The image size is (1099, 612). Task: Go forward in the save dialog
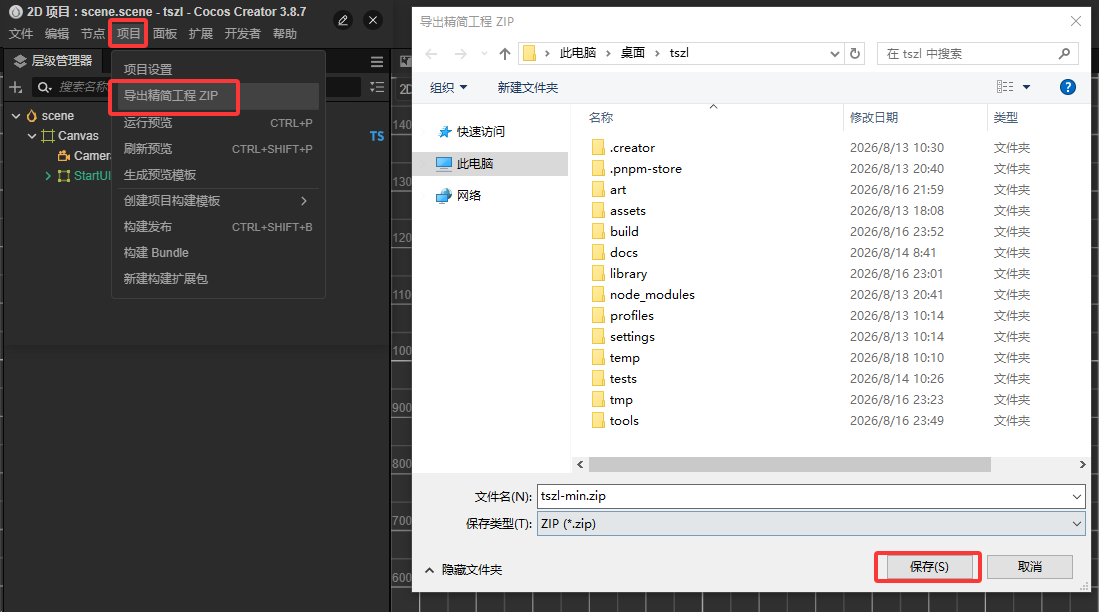[x=460, y=53]
